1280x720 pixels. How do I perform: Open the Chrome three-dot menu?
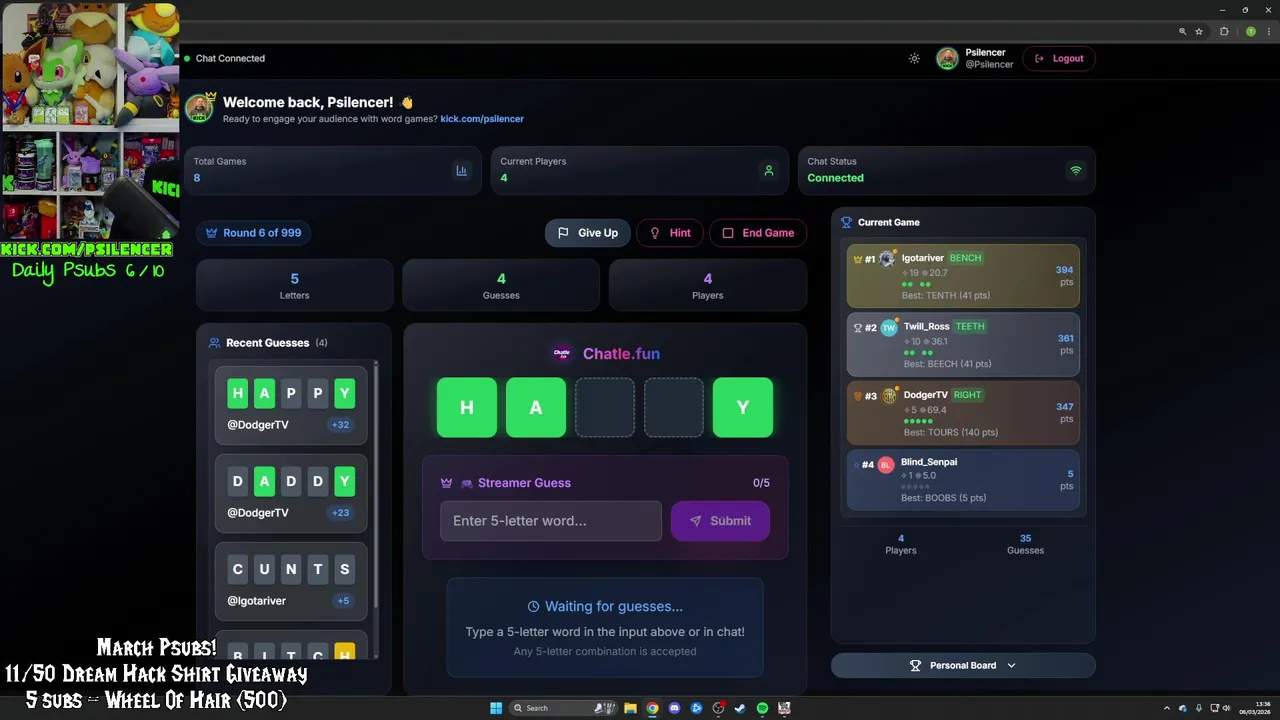[1267, 32]
